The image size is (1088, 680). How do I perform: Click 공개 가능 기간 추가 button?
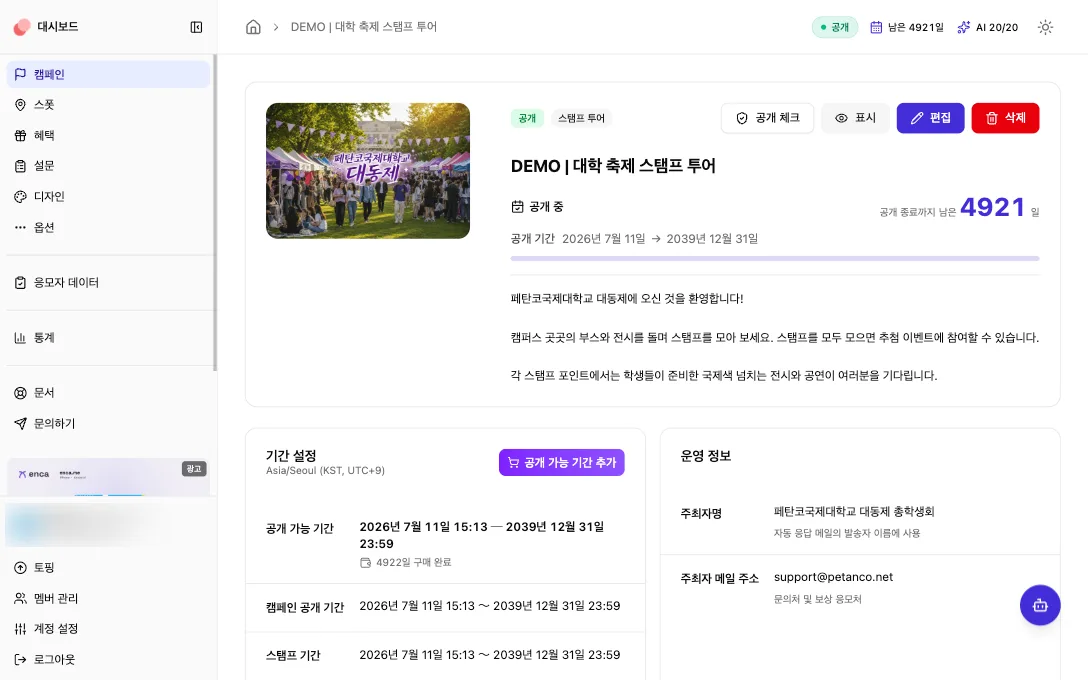(561, 462)
